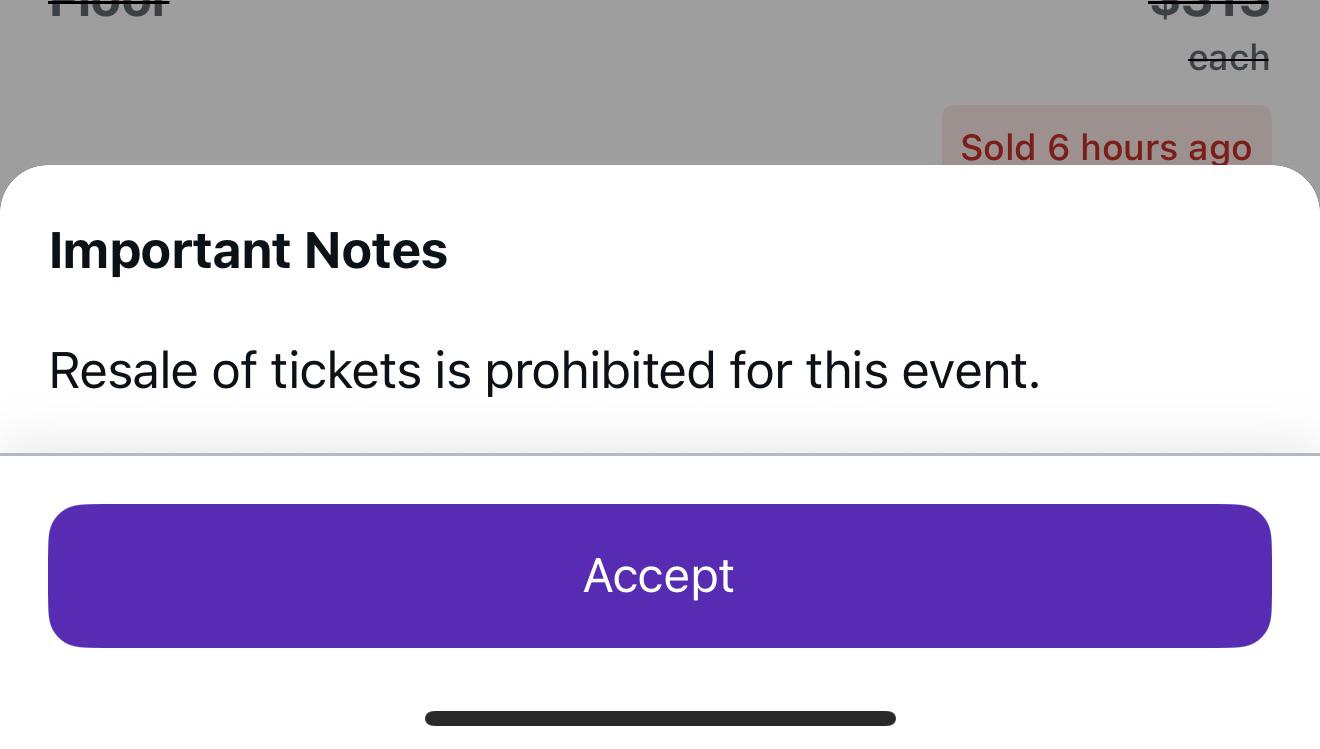This screenshot has height=749, width=1320.
Task: Click the Important Notes heading
Action: 248,250
